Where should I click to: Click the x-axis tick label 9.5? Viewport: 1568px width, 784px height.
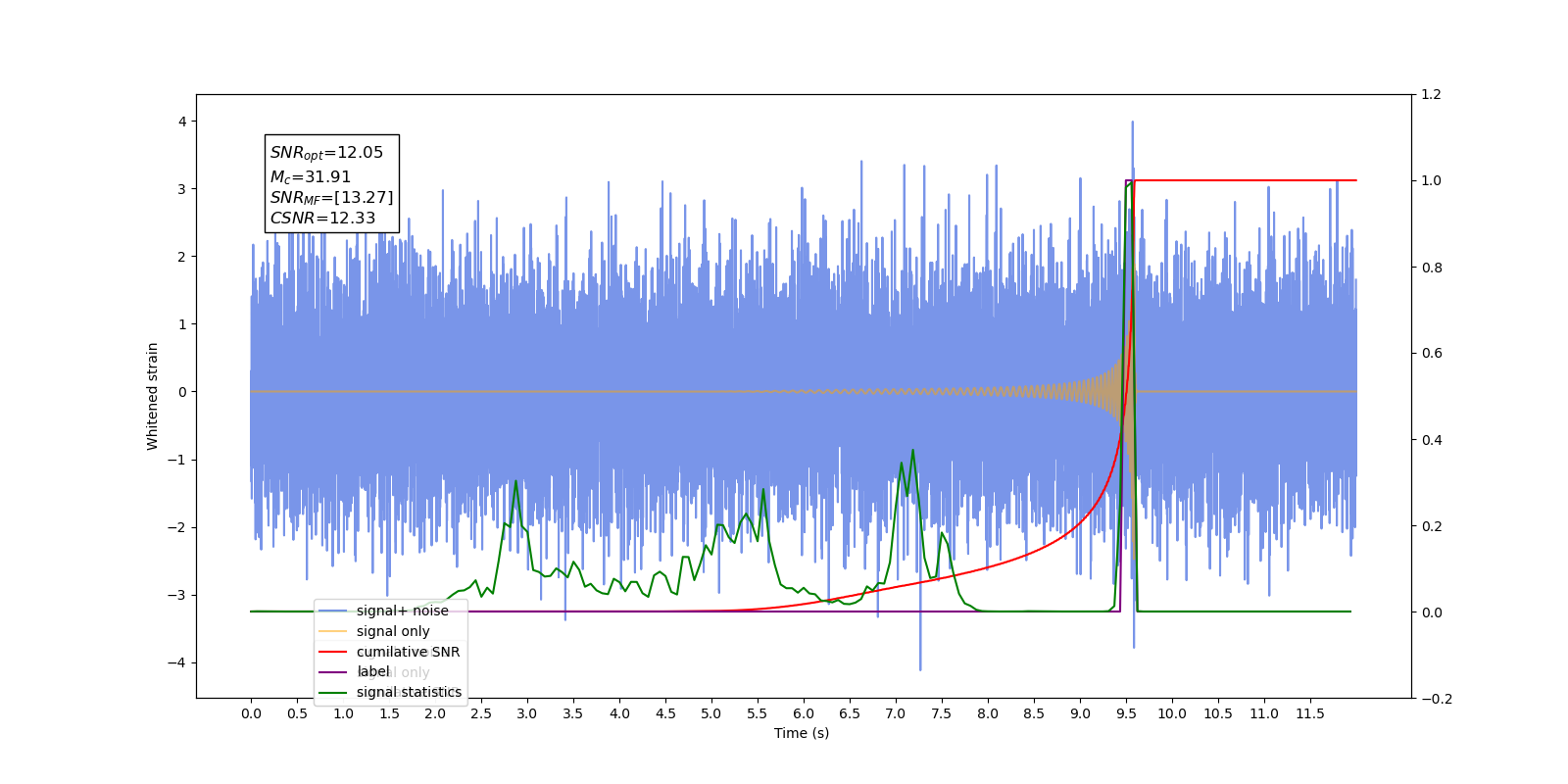coord(1126,713)
